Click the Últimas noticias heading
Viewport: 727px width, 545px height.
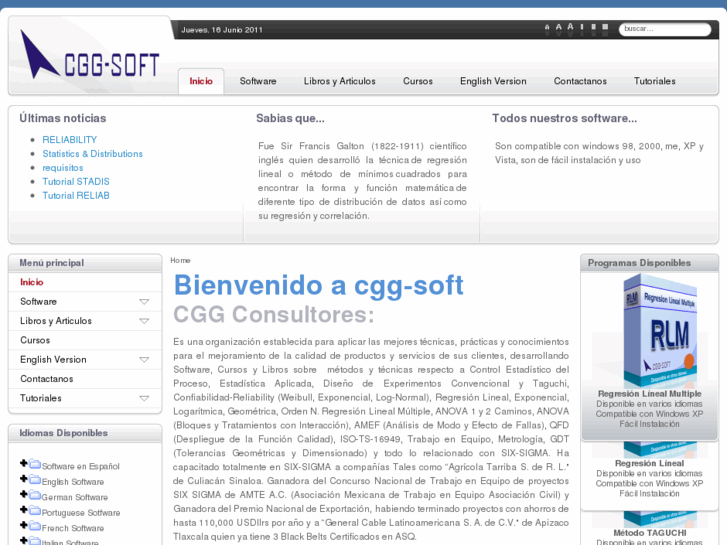point(63,118)
